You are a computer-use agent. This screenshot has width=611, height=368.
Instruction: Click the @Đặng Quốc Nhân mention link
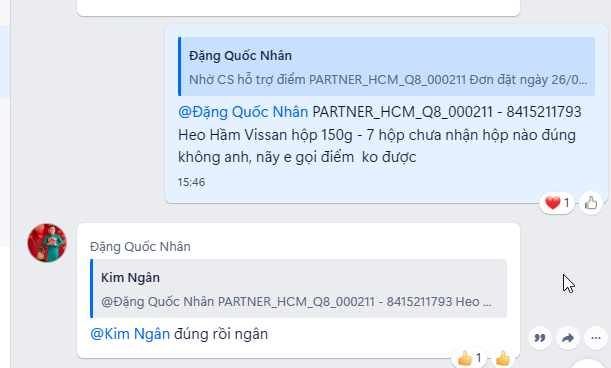(x=243, y=112)
